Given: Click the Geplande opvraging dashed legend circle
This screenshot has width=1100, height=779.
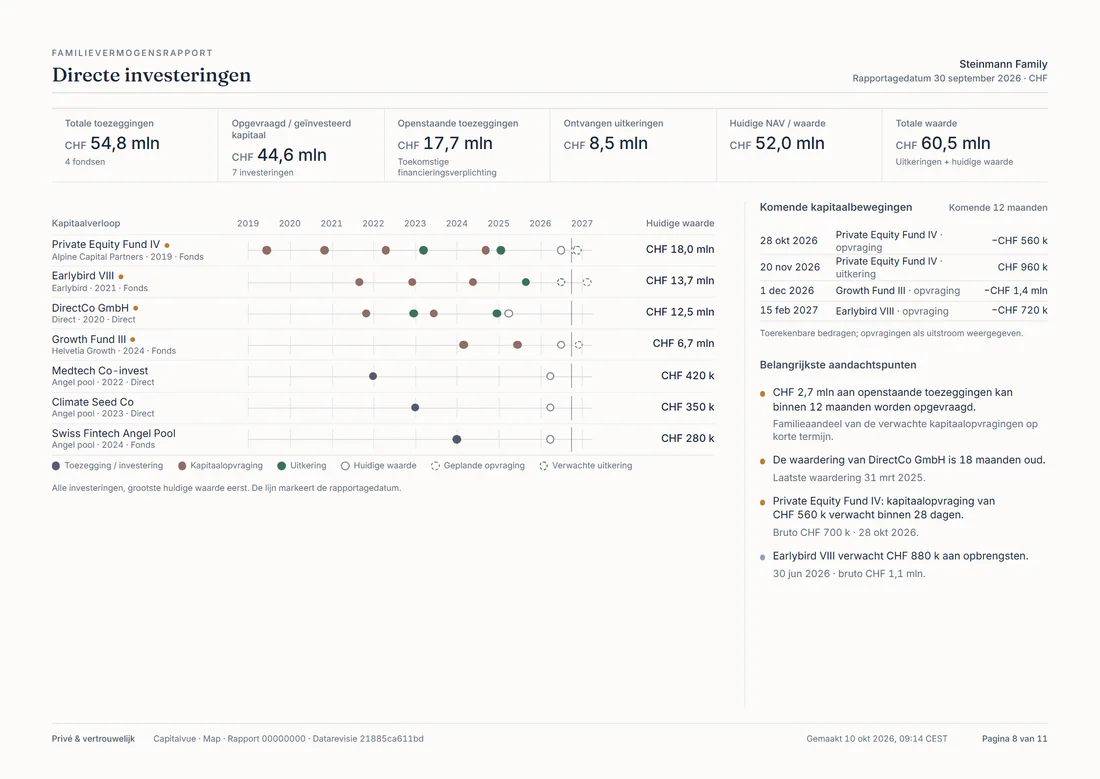Looking at the screenshot, I should click(x=436, y=466).
